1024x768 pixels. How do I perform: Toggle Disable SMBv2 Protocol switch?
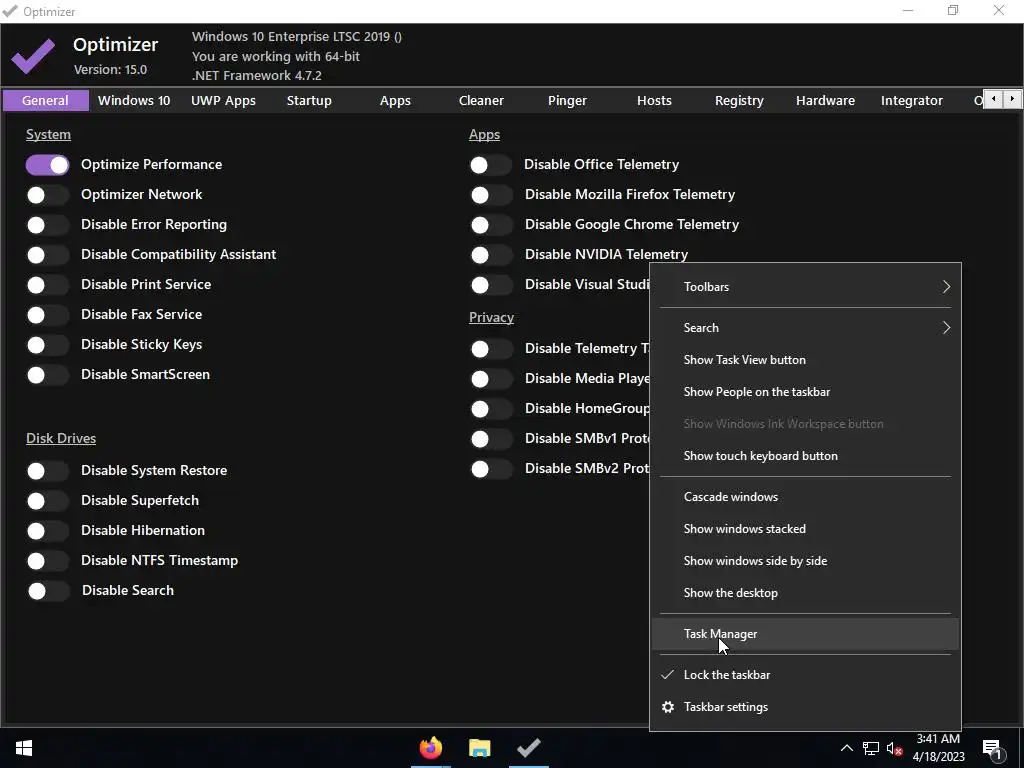pyautogui.click(x=491, y=469)
